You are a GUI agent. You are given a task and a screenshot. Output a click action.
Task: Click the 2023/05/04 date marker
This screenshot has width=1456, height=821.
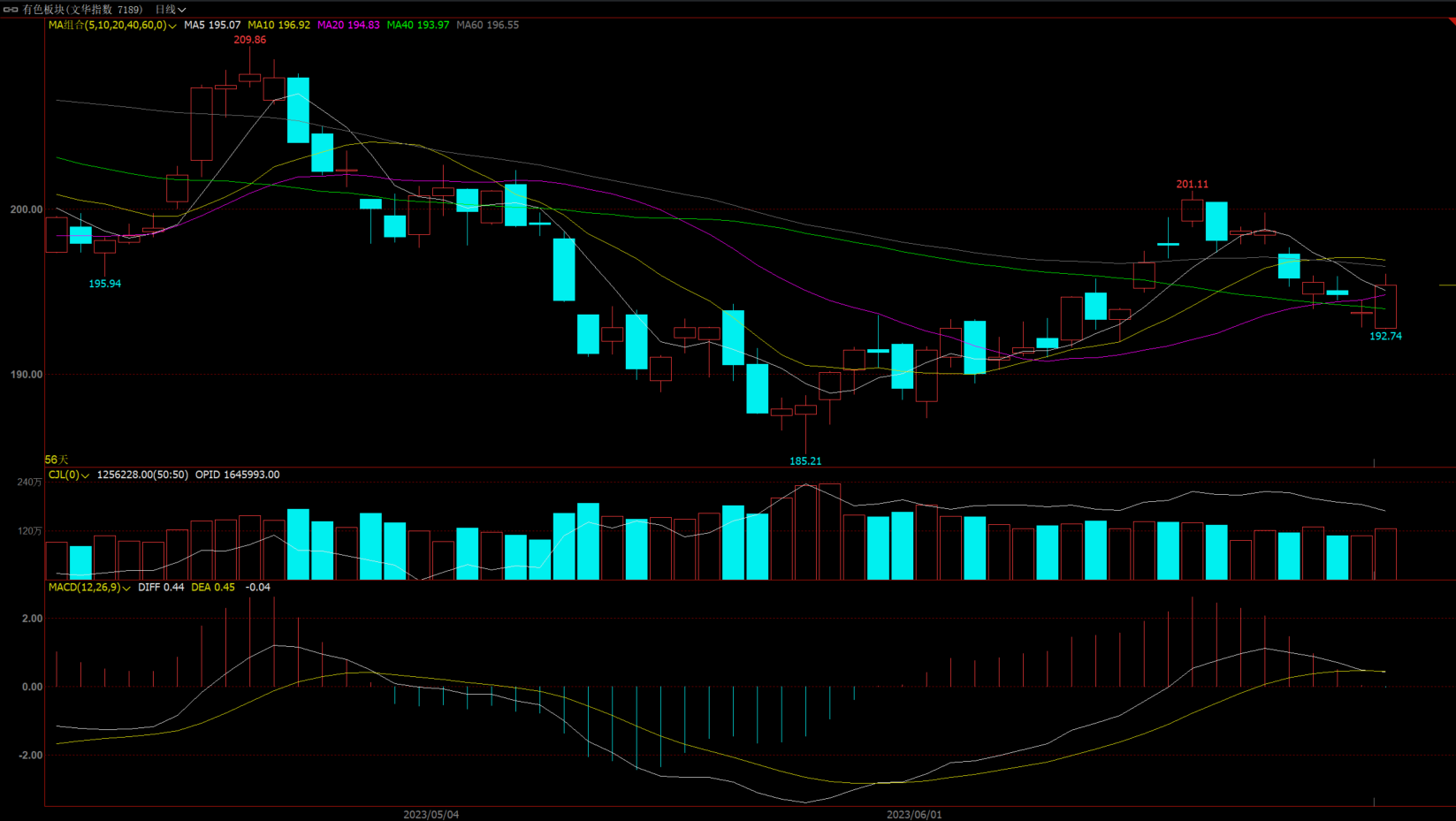[431, 815]
